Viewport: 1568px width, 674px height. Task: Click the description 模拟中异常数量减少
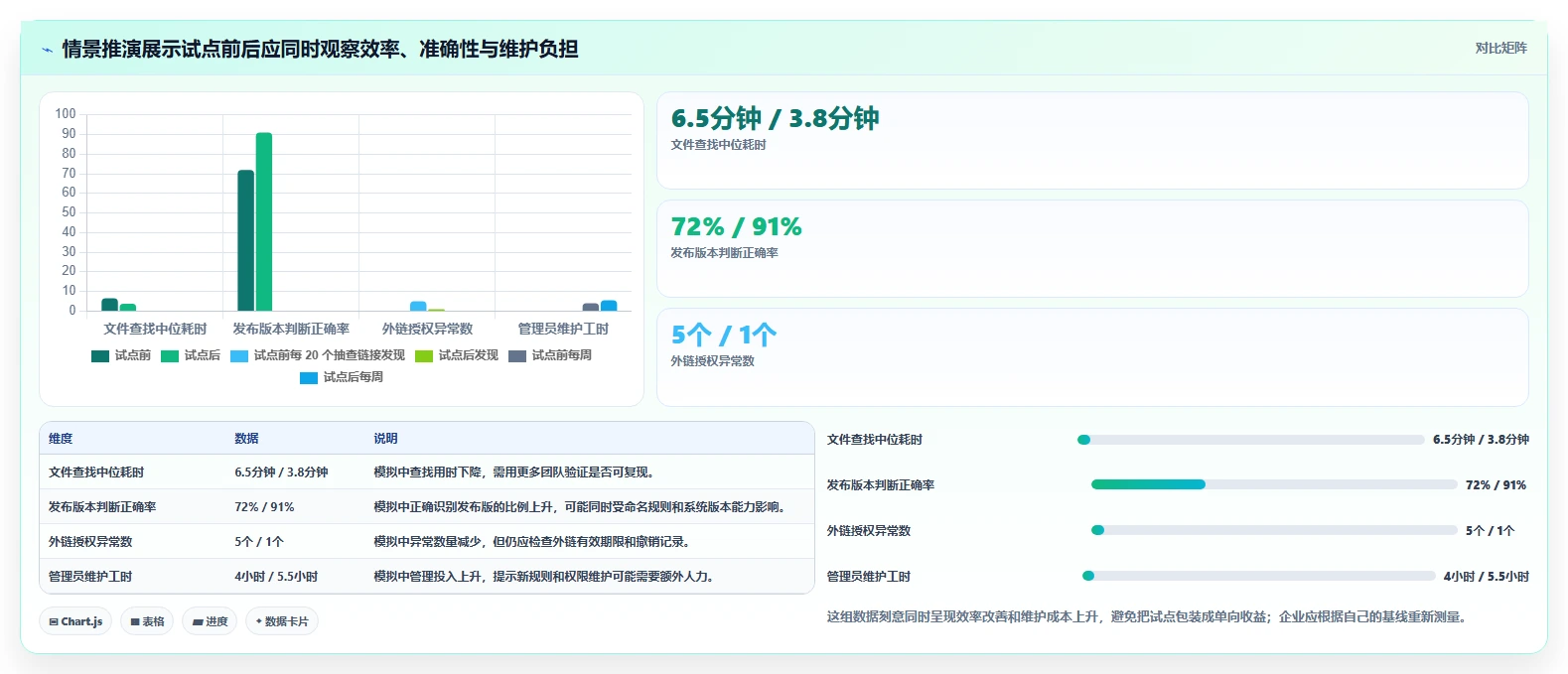pyautogui.click(x=531, y=542)
